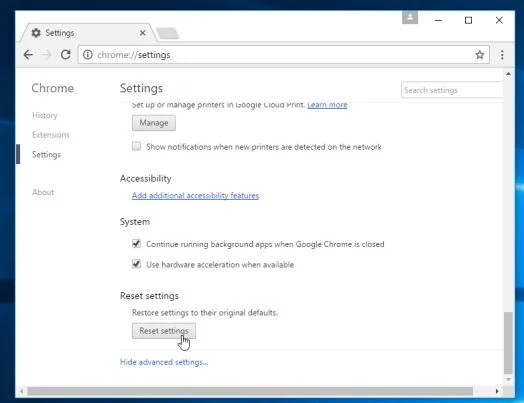Close the Settings tab
Screen dimensions: 524x403
[x=143, y=33]
